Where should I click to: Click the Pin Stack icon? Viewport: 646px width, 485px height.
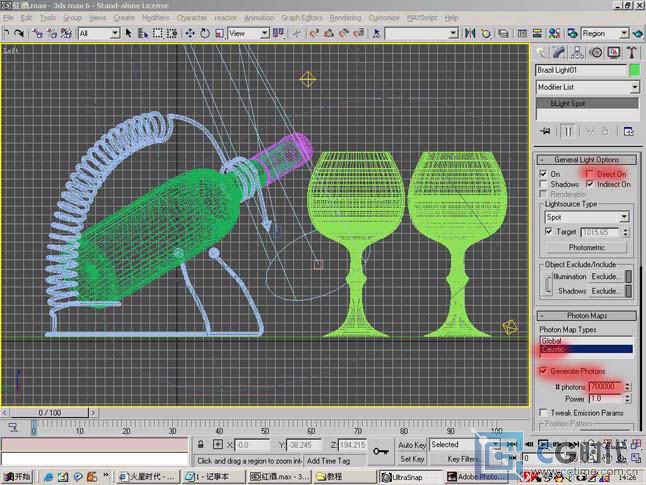pyautogui.click(x=545, y=131)
